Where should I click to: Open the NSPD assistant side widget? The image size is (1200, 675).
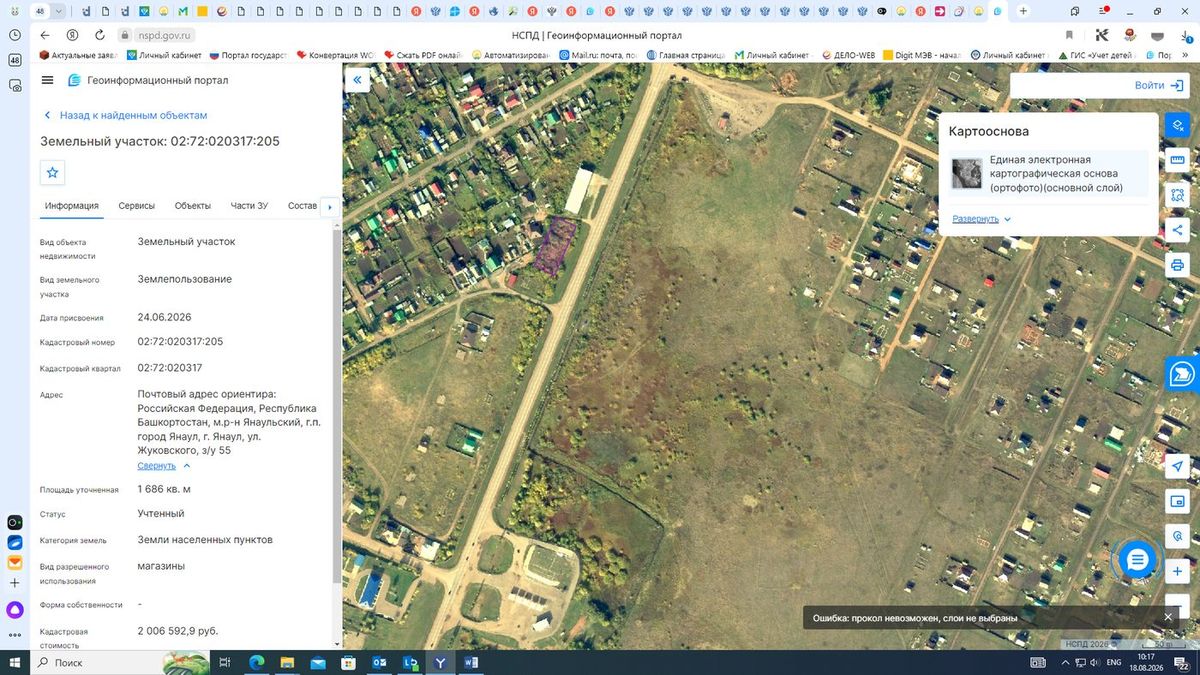(1182, 374)
